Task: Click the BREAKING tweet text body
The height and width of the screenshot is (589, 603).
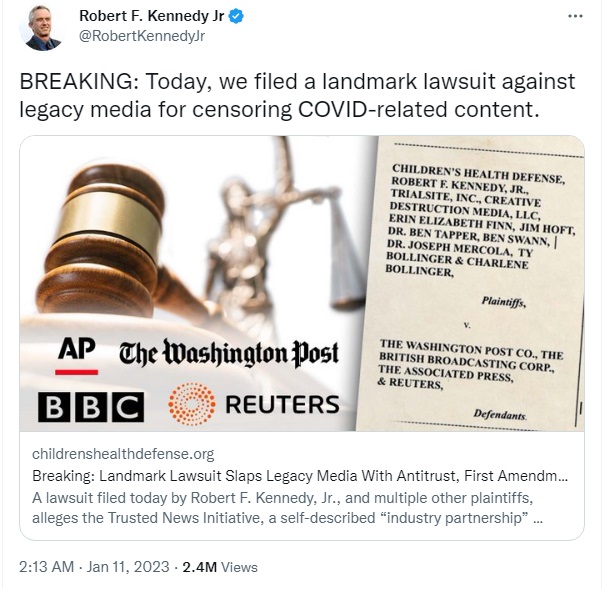Action: (297, 95)
